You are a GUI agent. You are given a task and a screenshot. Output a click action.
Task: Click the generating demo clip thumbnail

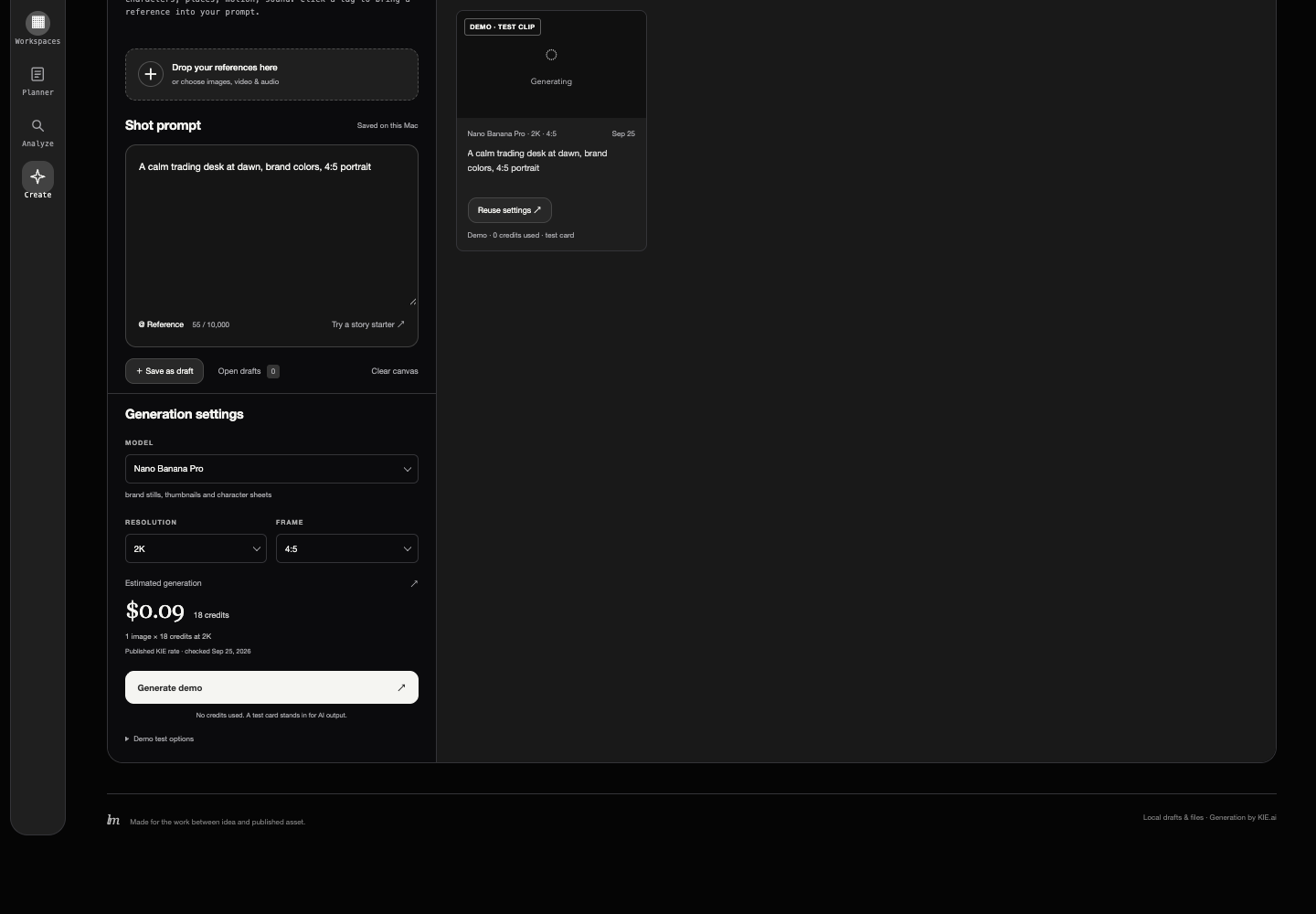551,65
